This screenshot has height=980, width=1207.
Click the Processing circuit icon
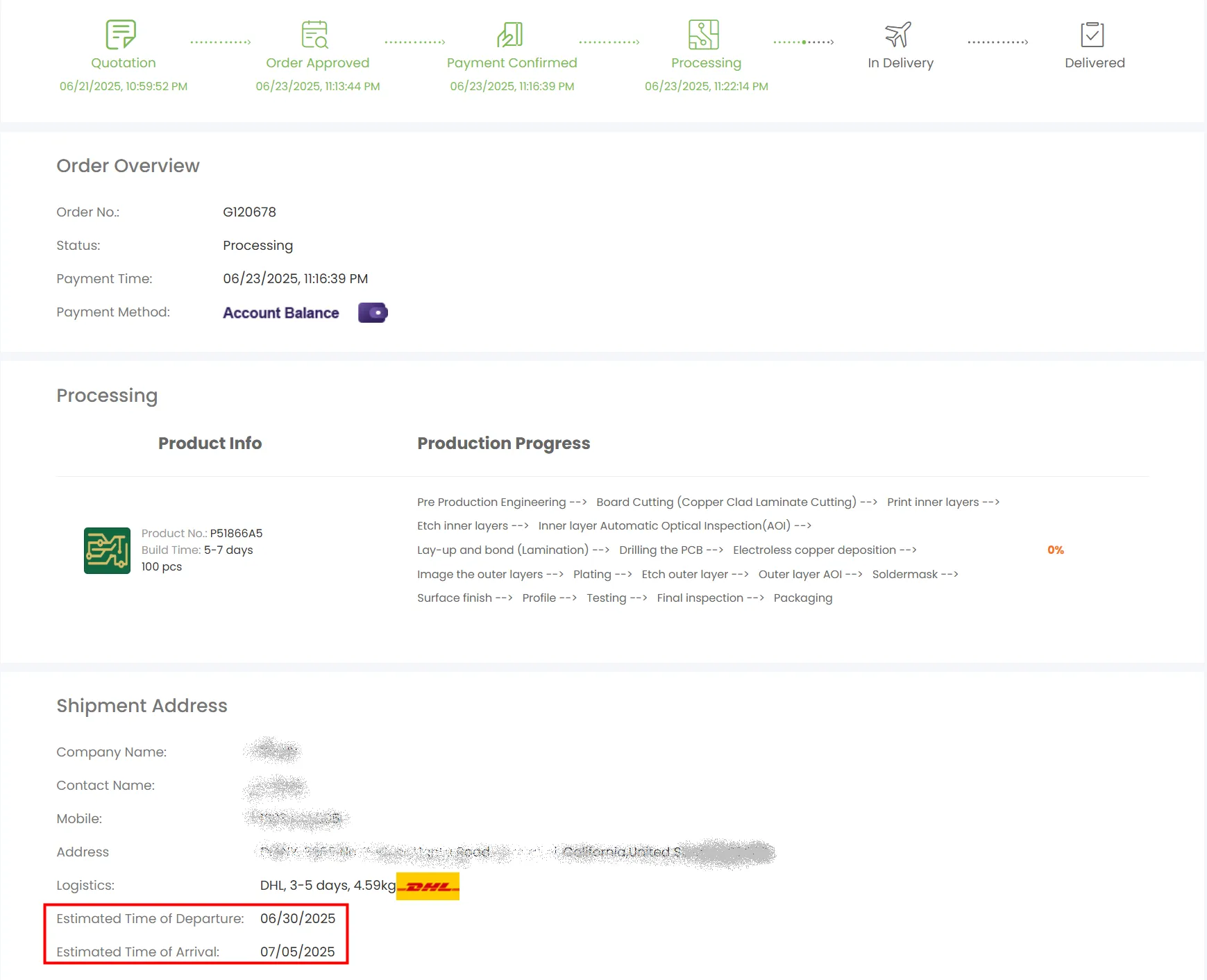[704, 34]
